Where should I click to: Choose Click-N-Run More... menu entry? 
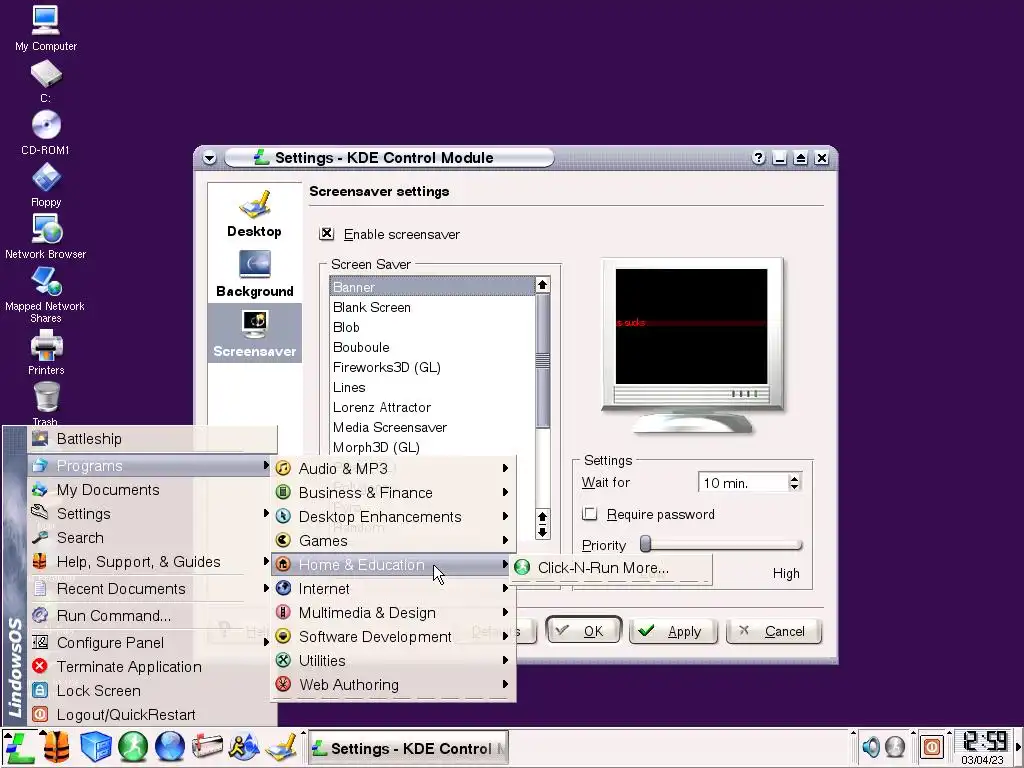pyautogui.click(x=611, y=568)
